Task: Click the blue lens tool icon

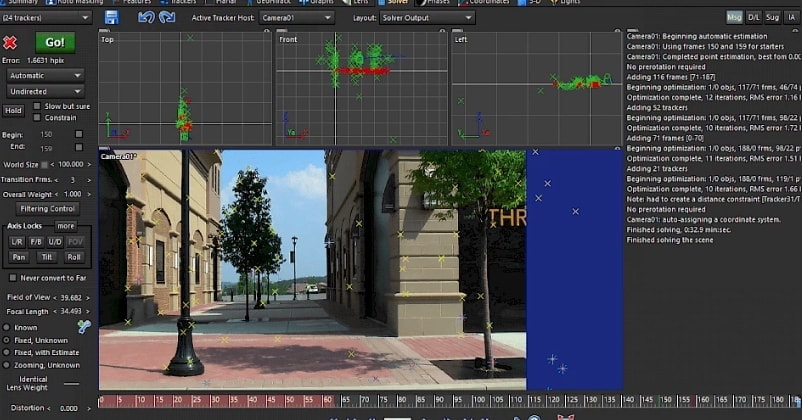Action: pyautogui.click(x=84, y=326)
